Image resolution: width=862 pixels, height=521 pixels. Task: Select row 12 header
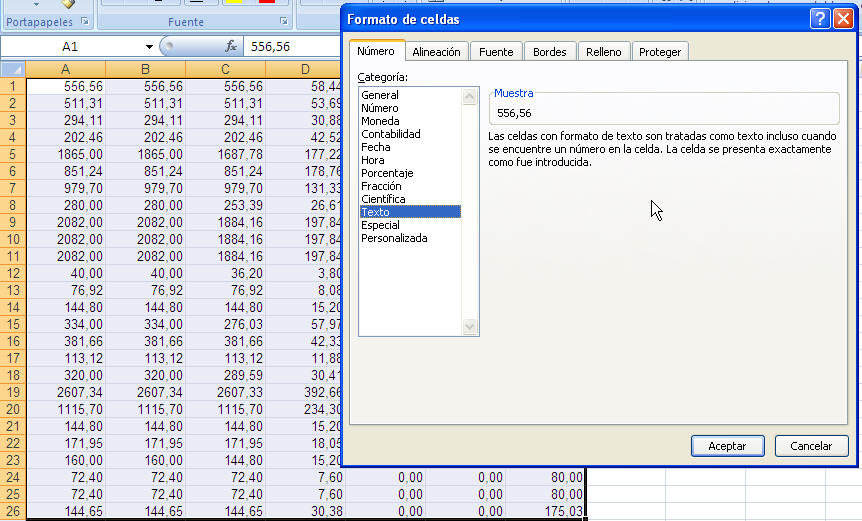pos(13,273)
